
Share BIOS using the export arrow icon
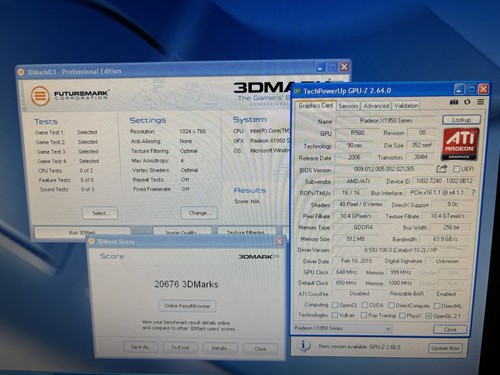(442, 169)
